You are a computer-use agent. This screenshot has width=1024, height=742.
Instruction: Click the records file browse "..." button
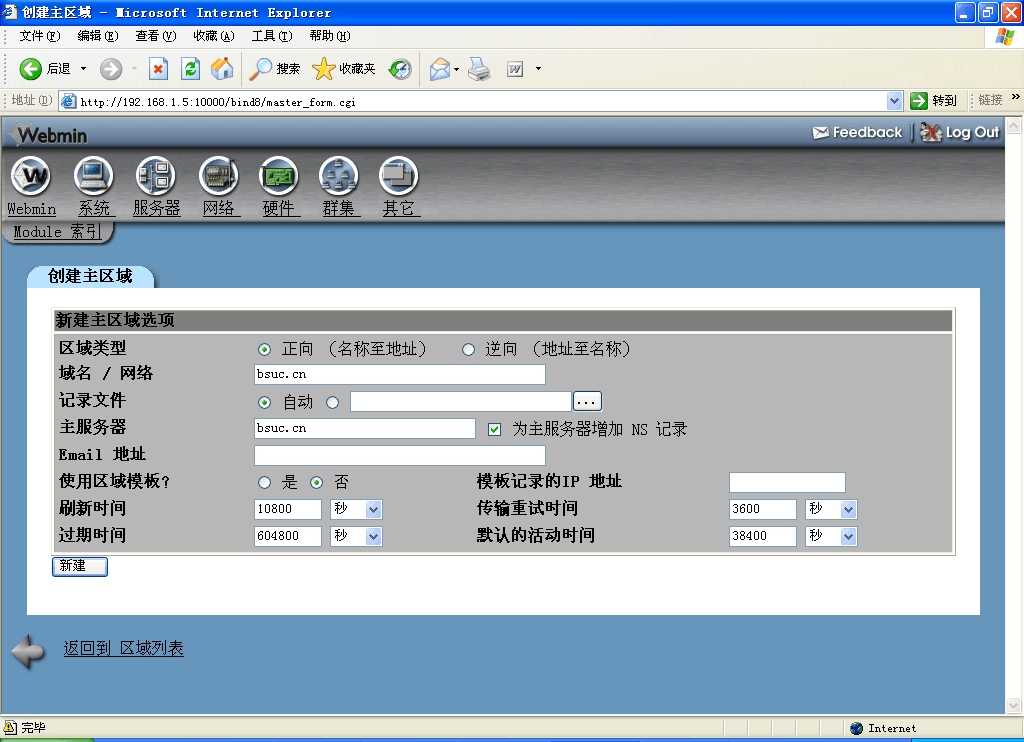click(587, 402)
